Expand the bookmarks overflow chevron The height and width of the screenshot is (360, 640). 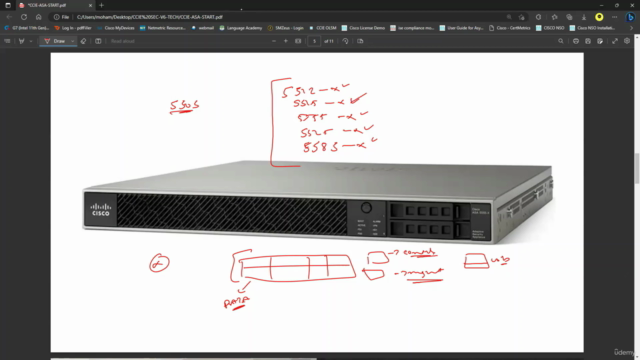tap(631, 28)
